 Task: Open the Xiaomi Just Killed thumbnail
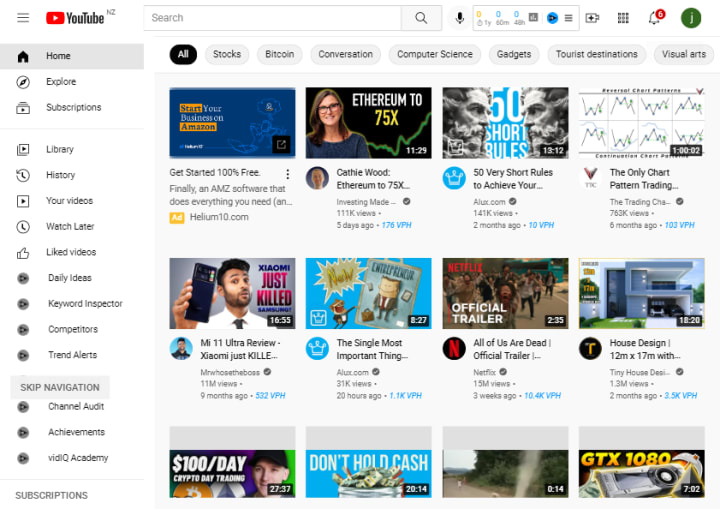232,293
